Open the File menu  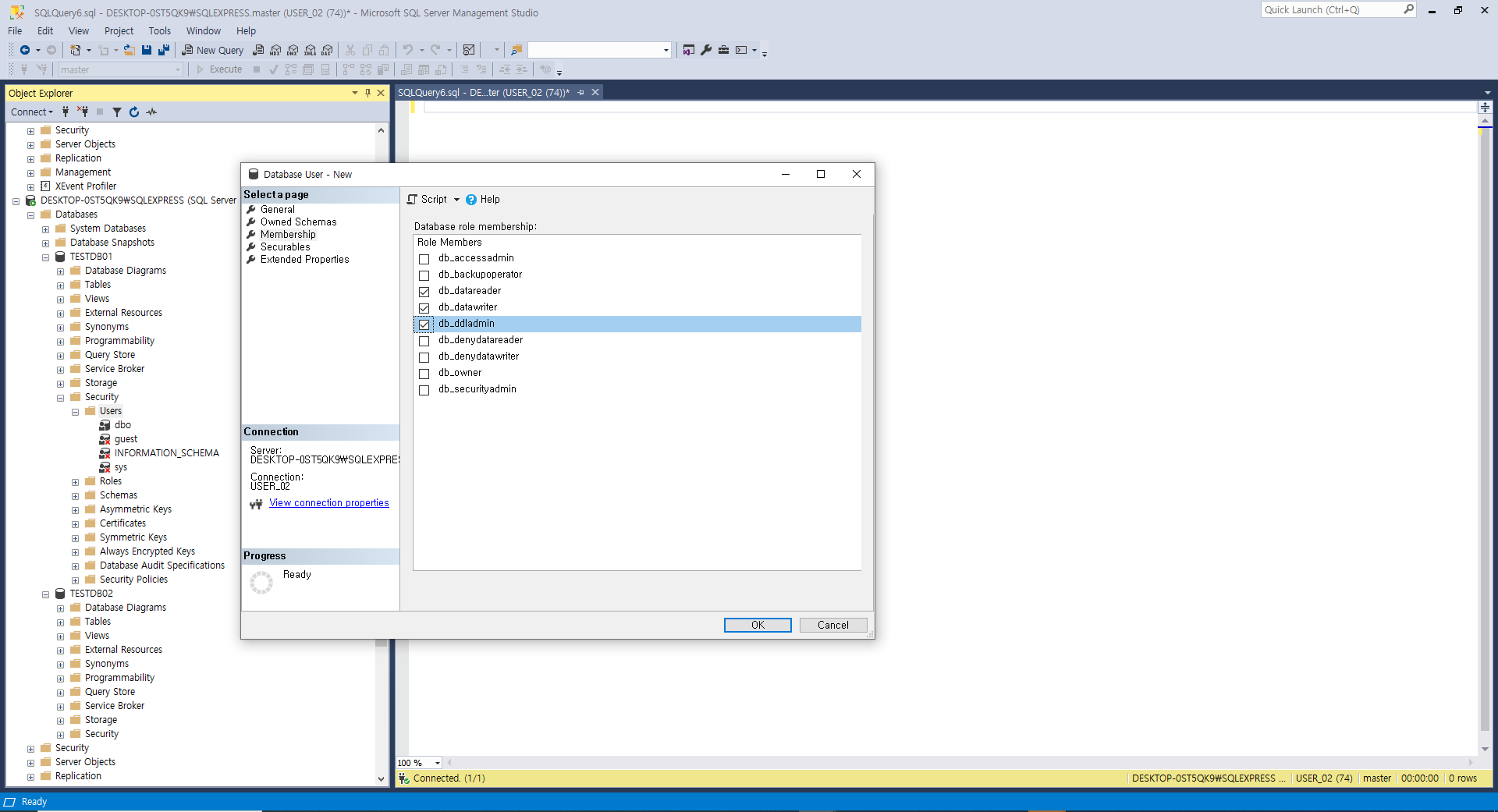15,31
